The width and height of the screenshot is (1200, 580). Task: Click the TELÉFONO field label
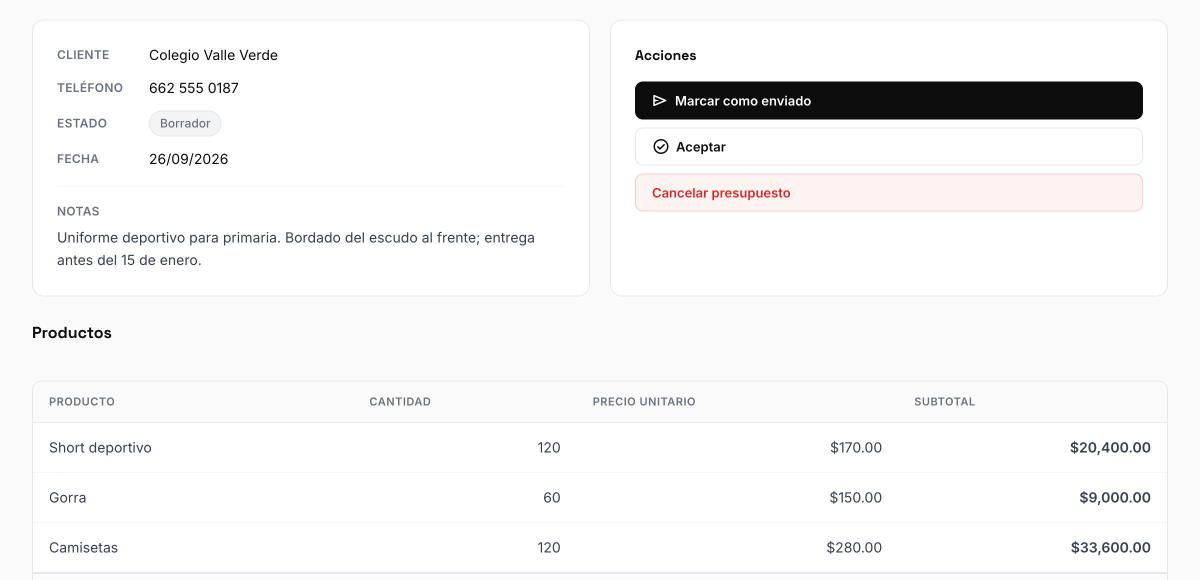[x=90, y=88]
